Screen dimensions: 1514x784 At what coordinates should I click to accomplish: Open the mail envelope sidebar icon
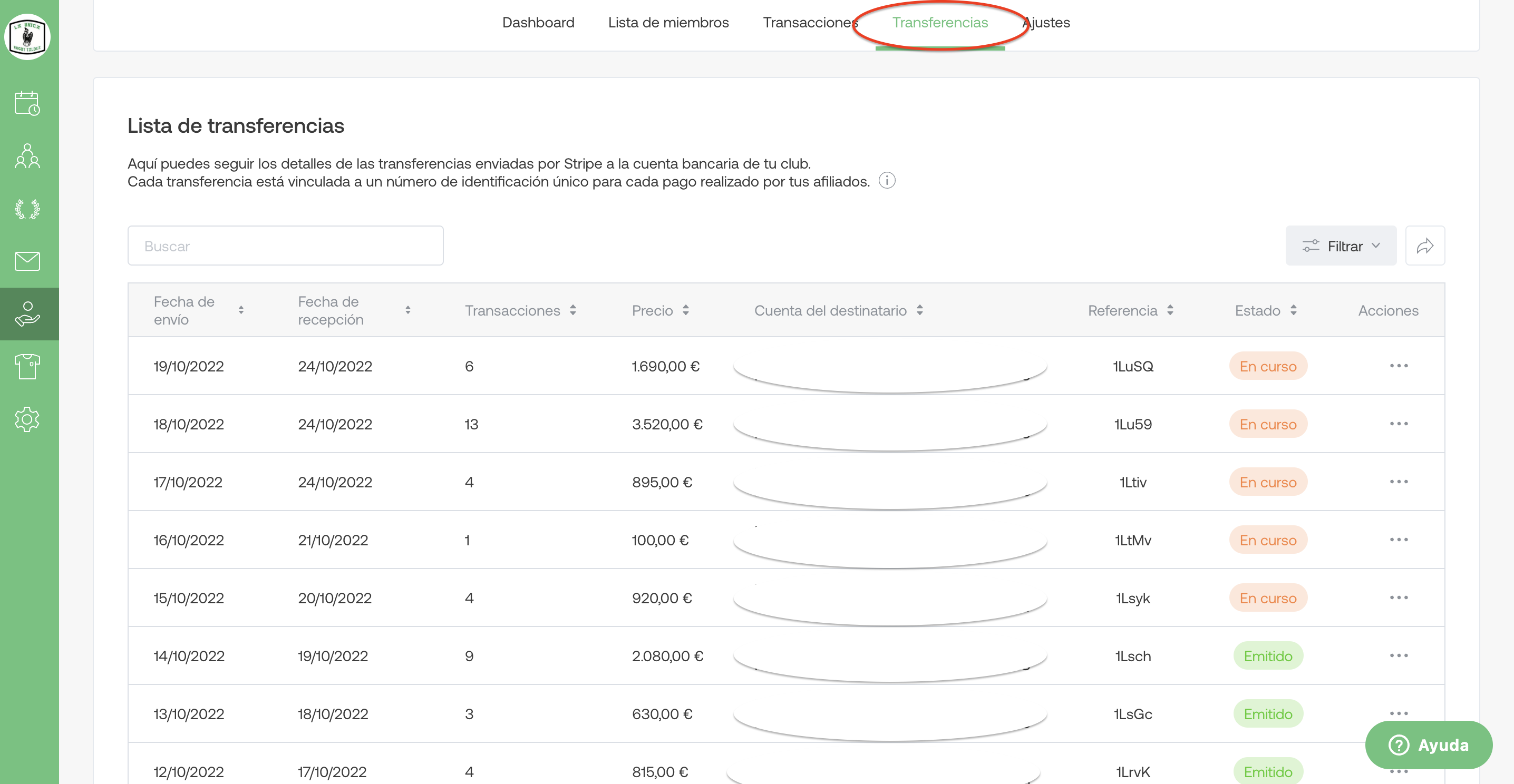pos(27,261)
